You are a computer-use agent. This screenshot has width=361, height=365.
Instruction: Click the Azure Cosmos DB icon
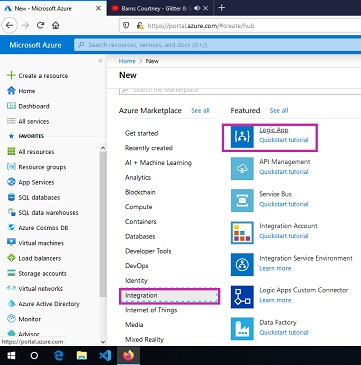click(11, 228)
